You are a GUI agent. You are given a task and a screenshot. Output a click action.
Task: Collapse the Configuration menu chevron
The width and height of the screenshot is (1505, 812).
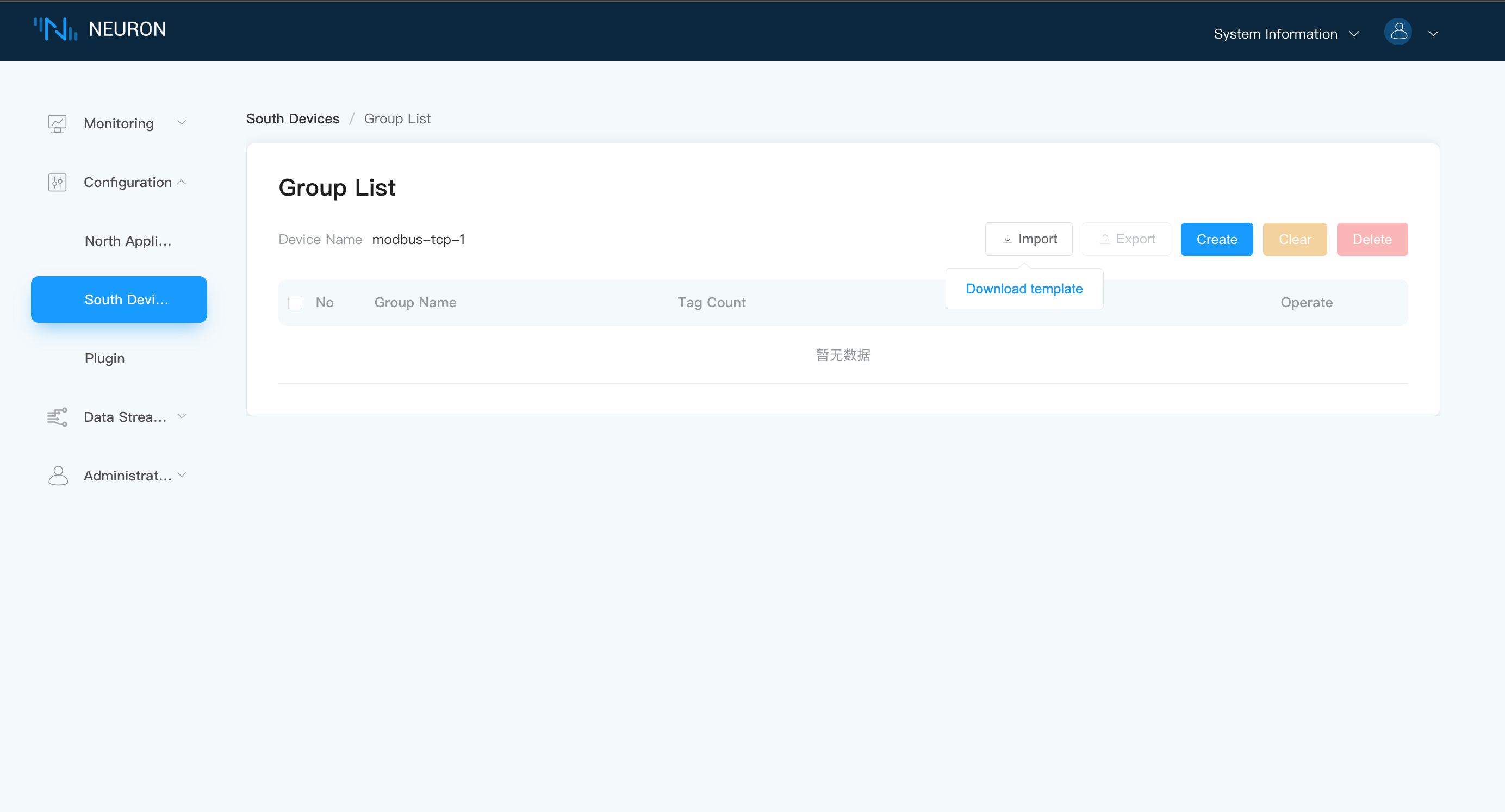(182, 182)
